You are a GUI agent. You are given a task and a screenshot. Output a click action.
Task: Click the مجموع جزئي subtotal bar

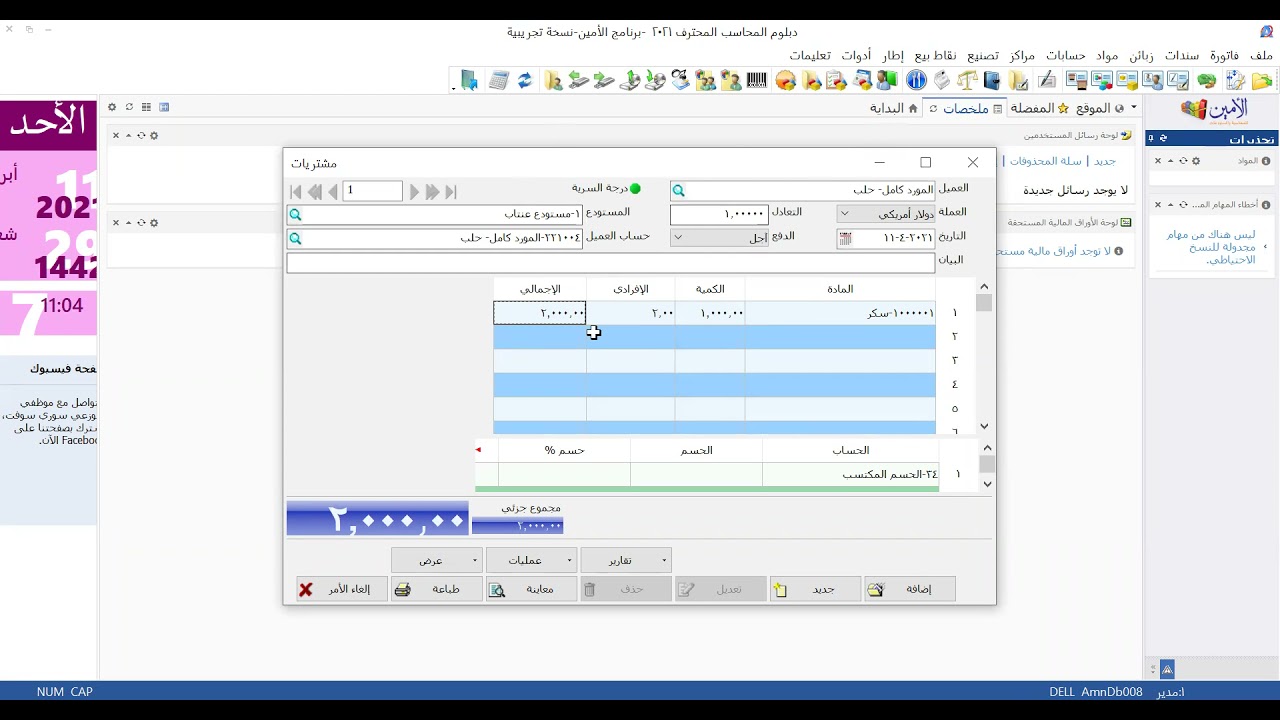pos(517,526)
